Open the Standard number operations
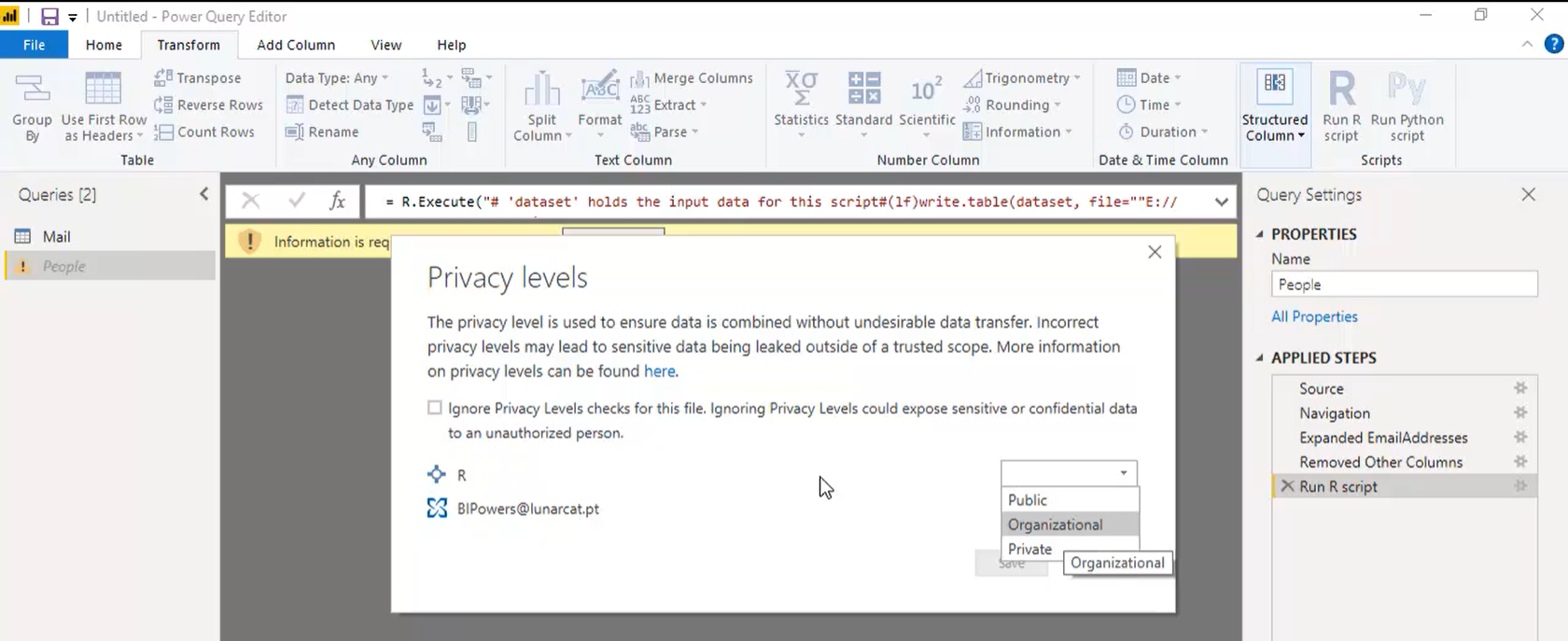Screen dimensions: 1568x641 click(863, 107)
